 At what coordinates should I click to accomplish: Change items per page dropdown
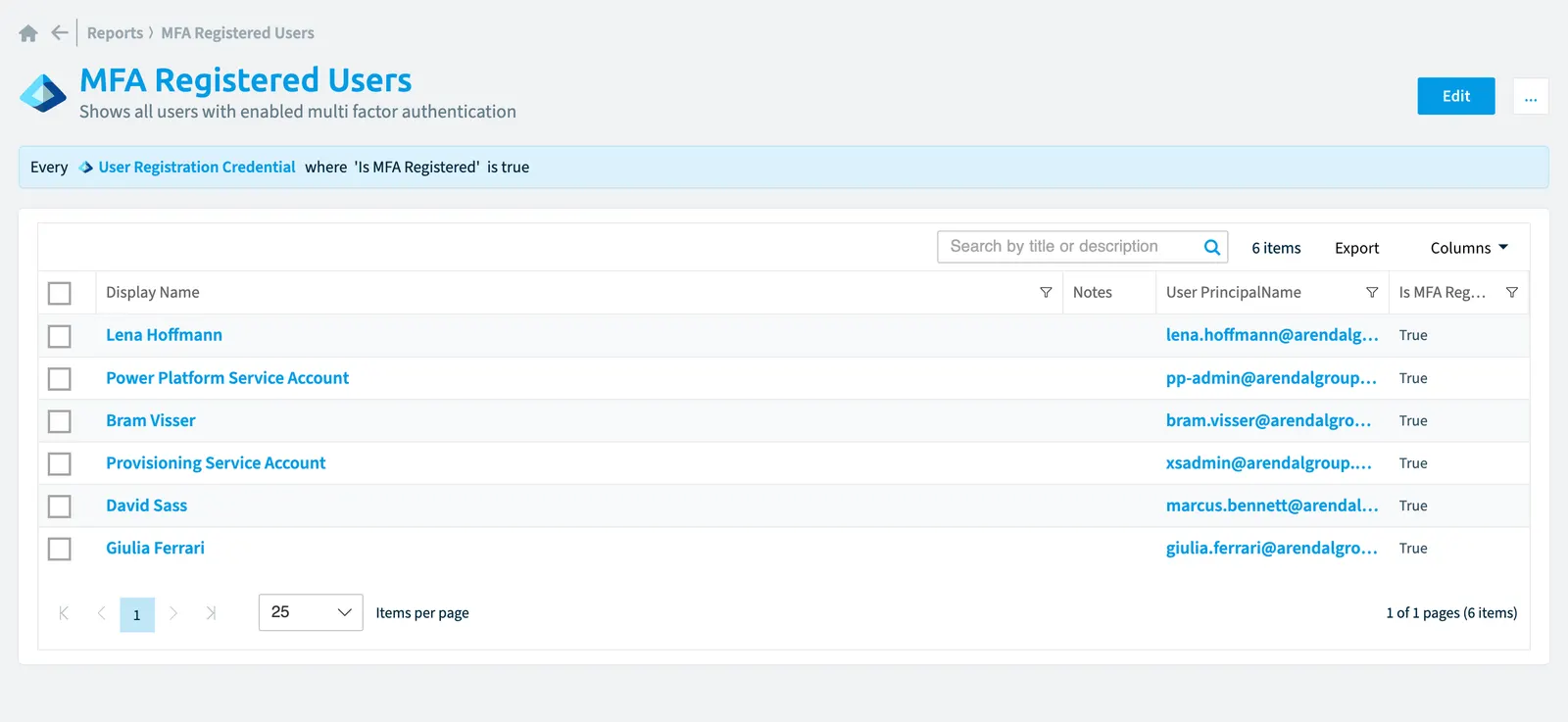[x=311, y=612]
